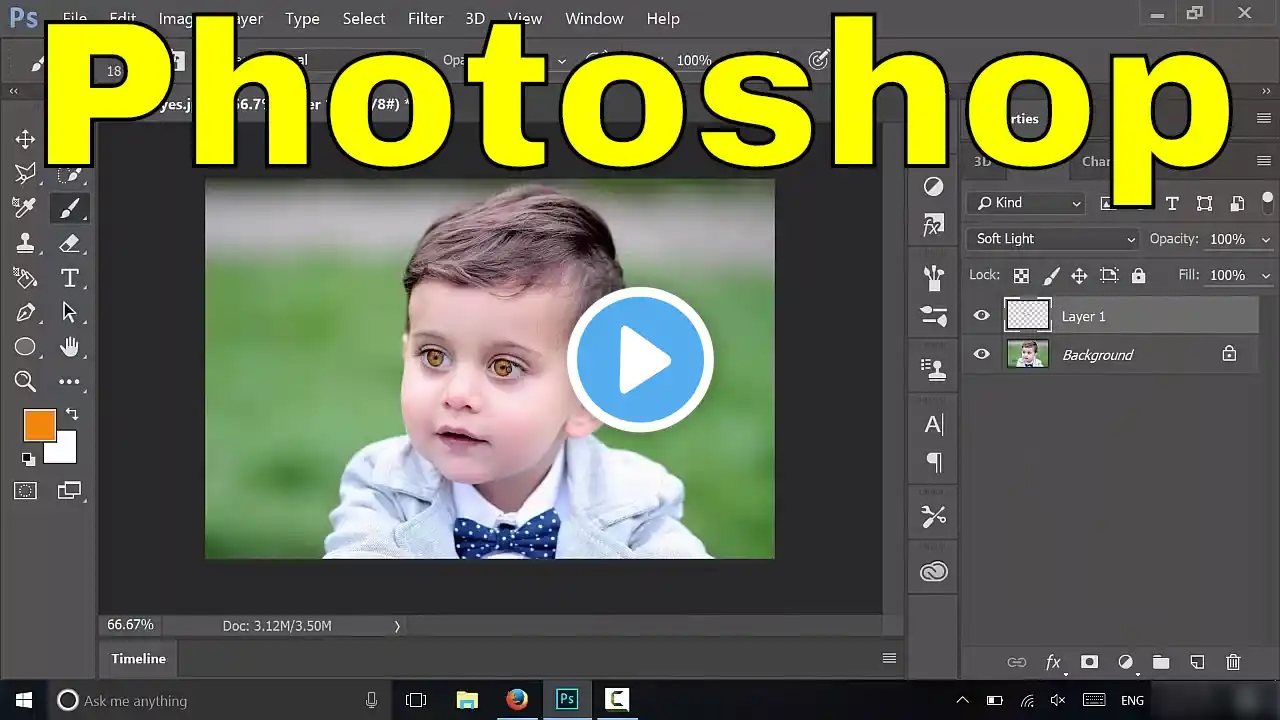This screenshot has width=1280, height=720.
Task: Open the Brush settings panel icon
Action: click(x=933, y=316)
